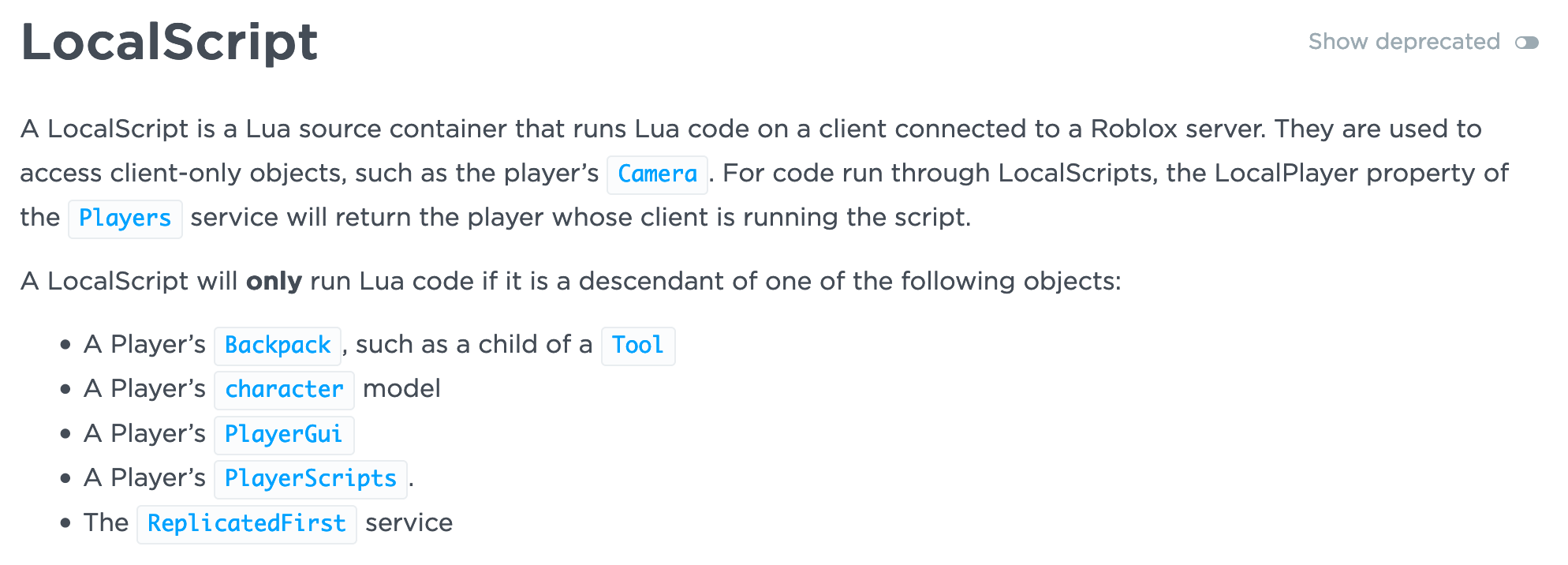Click the bullet before the ReplicatedFirst item

click(x=65, y=523)
